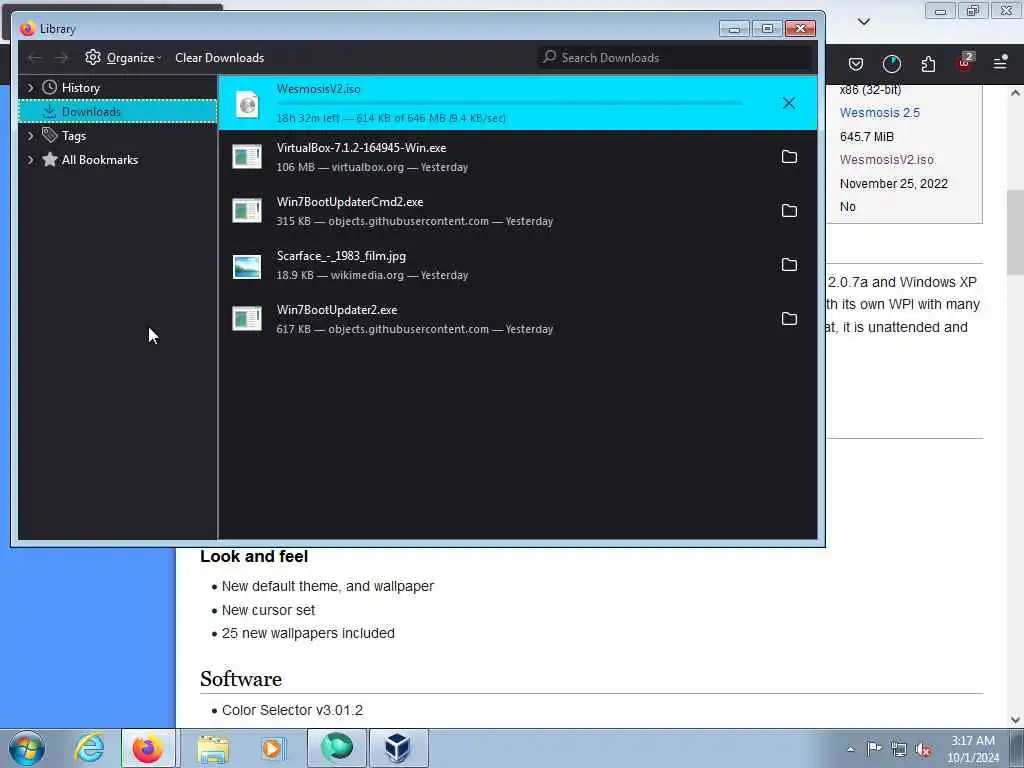Open Firefox extensions puzzle icon
Screen dimensions: 1024x768
coord(928,63)
